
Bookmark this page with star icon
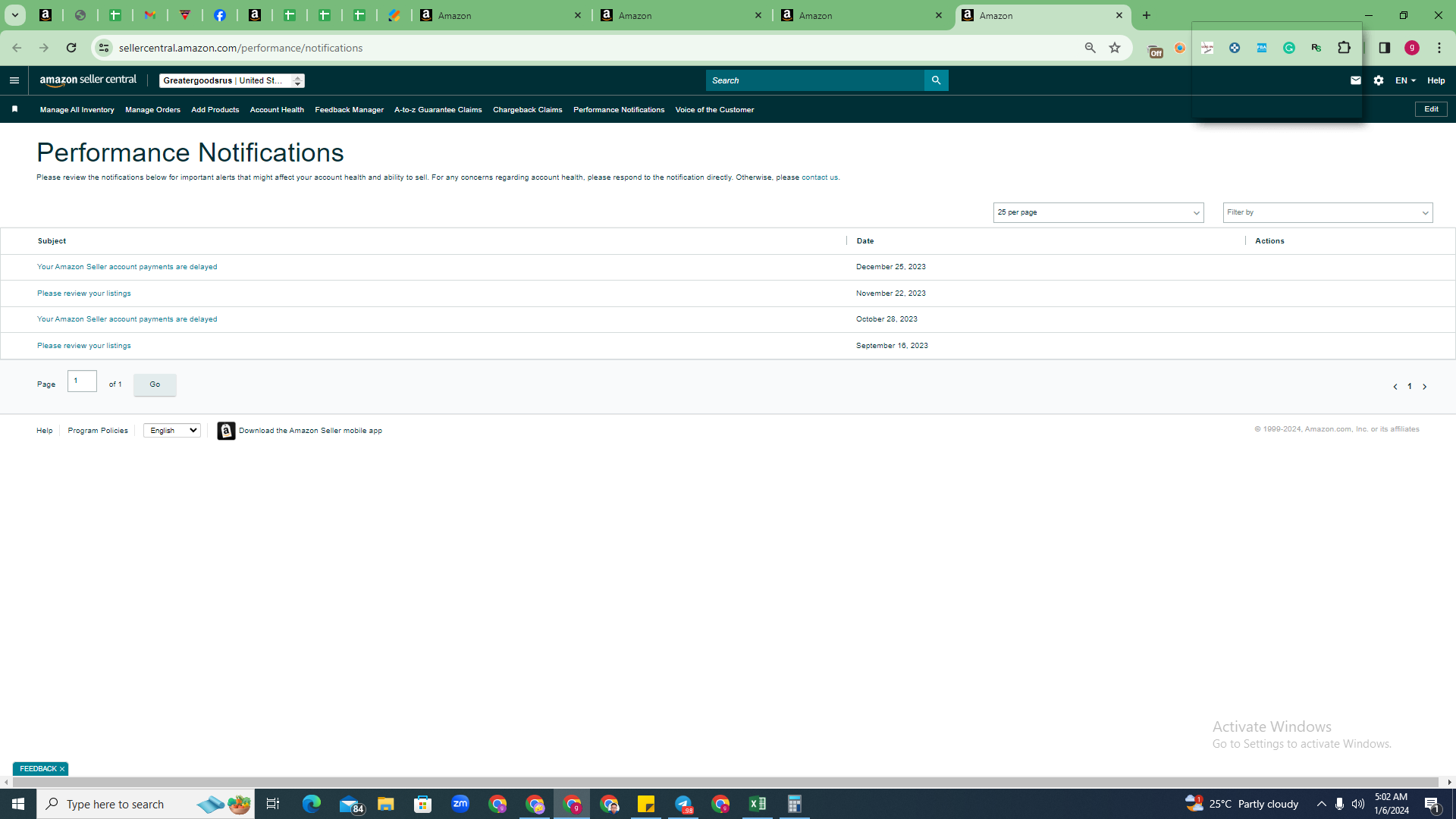click(x=1115, y=48)
